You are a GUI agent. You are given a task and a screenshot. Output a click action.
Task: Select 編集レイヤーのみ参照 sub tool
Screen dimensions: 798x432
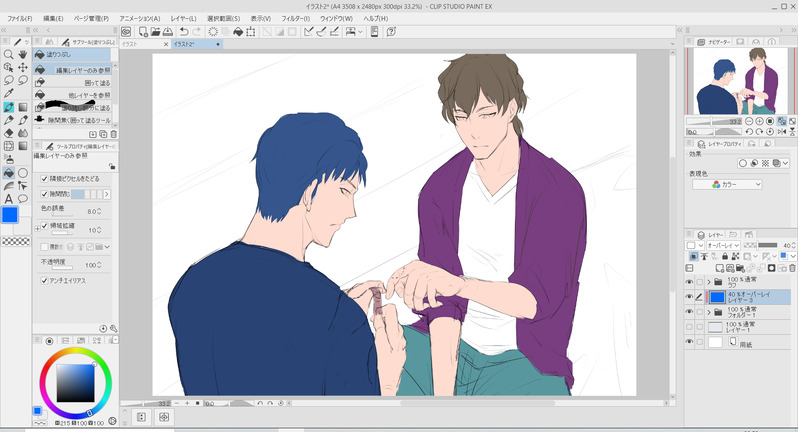tap(73, 70)
